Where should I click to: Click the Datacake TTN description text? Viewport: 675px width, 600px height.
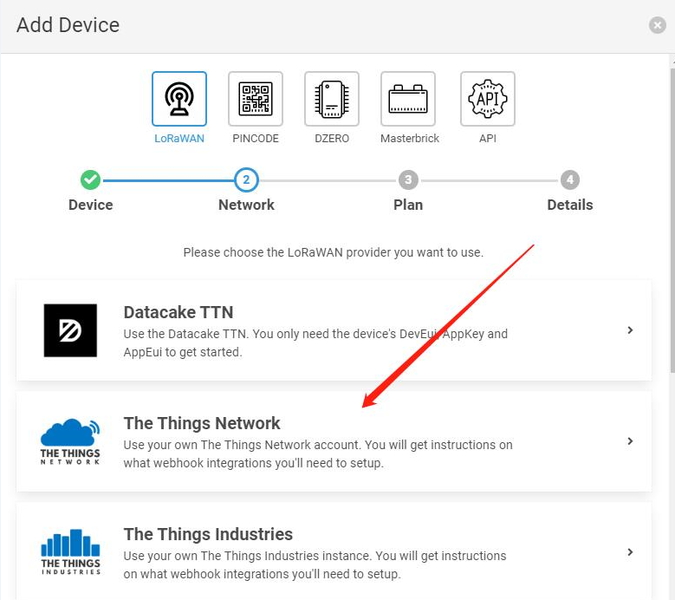(x=316, y=343)
